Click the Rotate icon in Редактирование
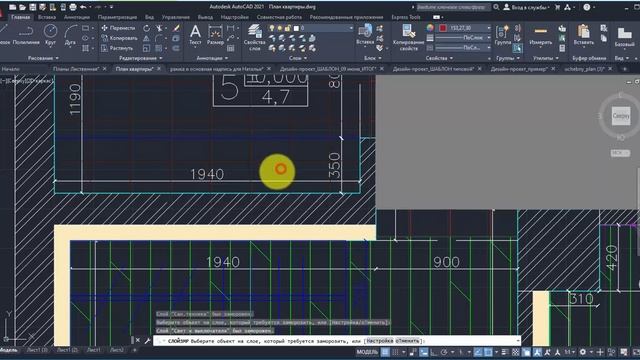This screenshot has height=360, width=640. coord(147,28)
